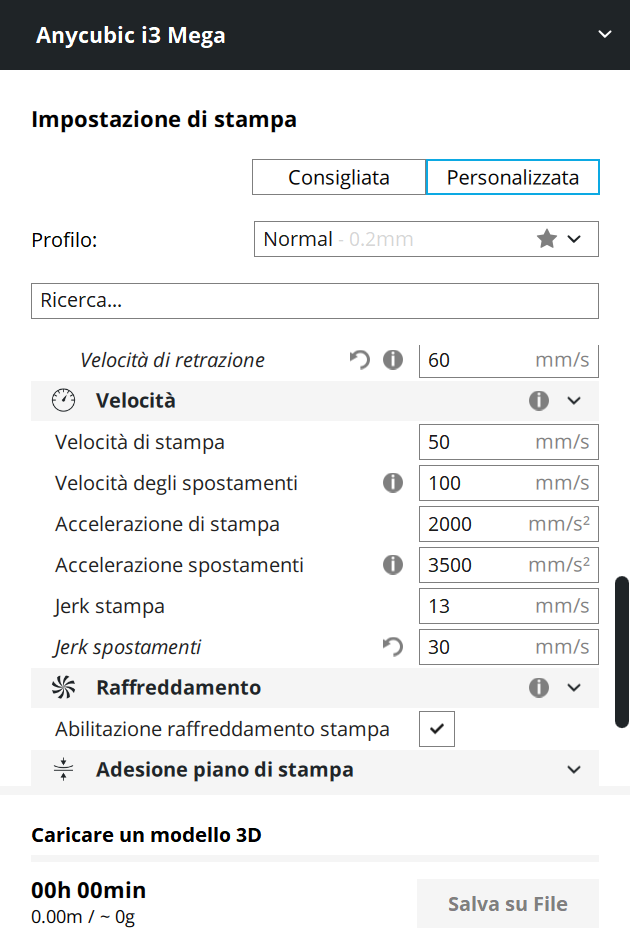Select the Personalizzata tab
This screenshot has height=945, width=630.
[512, 178]
